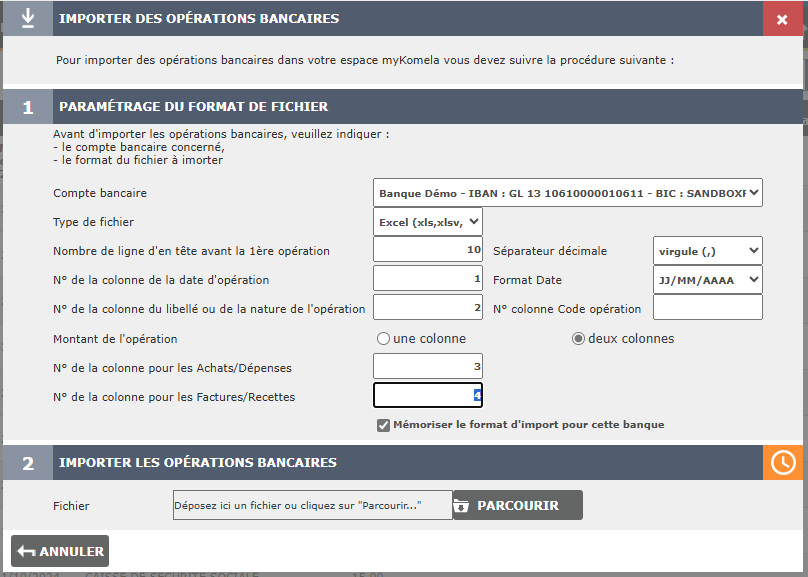Uncheck 'Mémoriser le format d'import' checkbox

coord(383,425)
